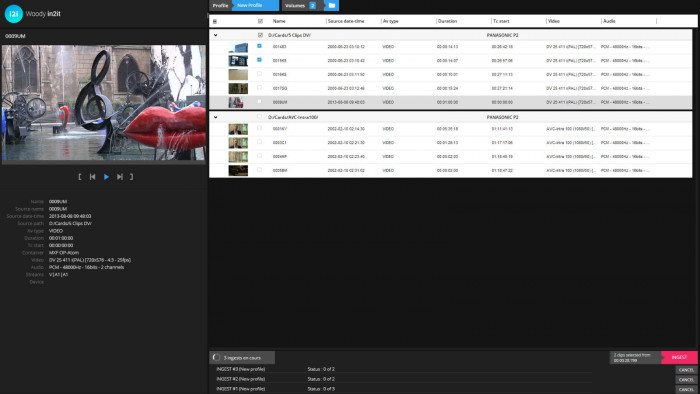Set the in point with the left bracket icon
This screenshot has width=700, height=394.
tap(79, 177)
